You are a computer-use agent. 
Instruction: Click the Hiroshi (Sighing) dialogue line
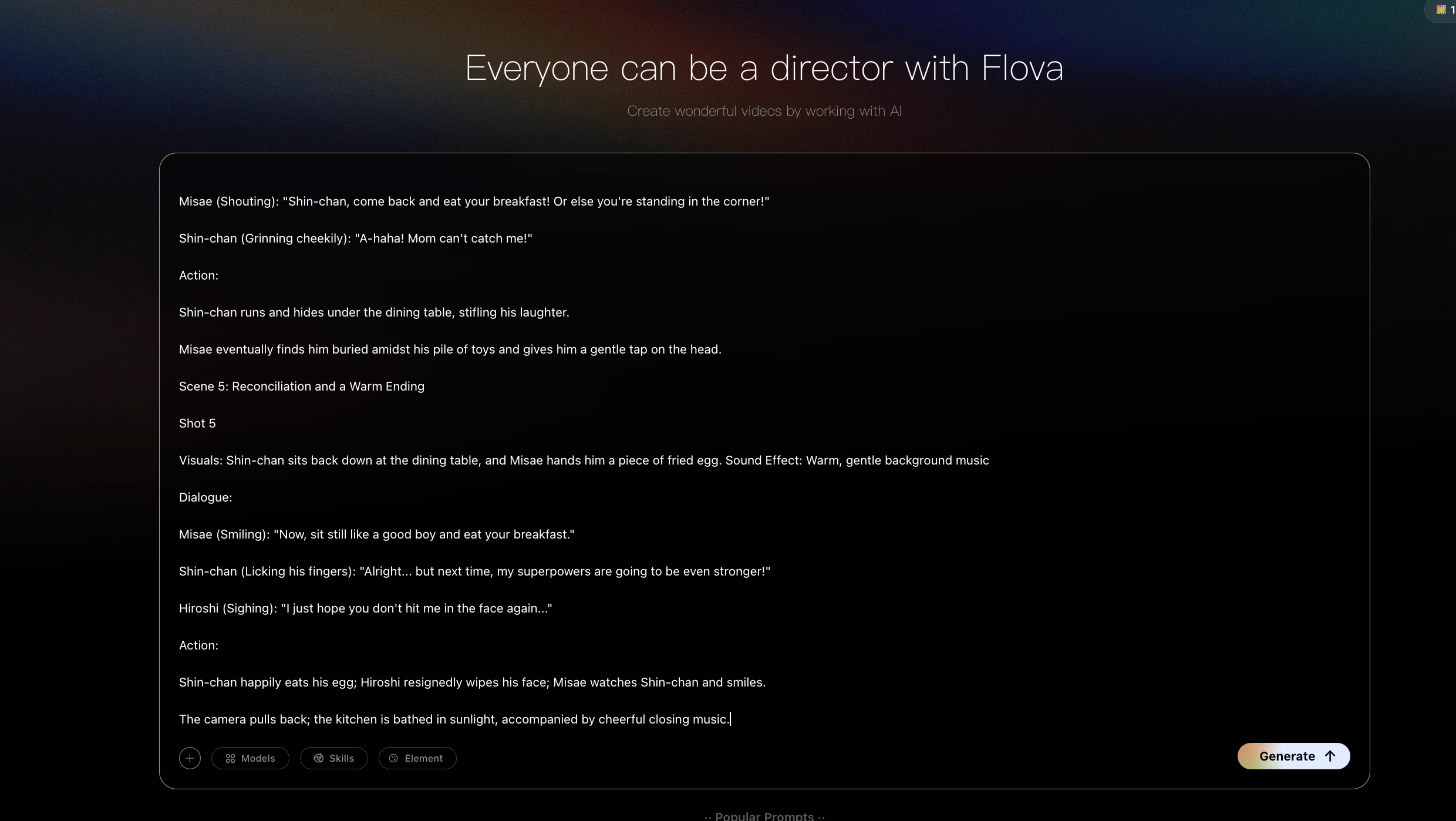click(x=365, y=608)
